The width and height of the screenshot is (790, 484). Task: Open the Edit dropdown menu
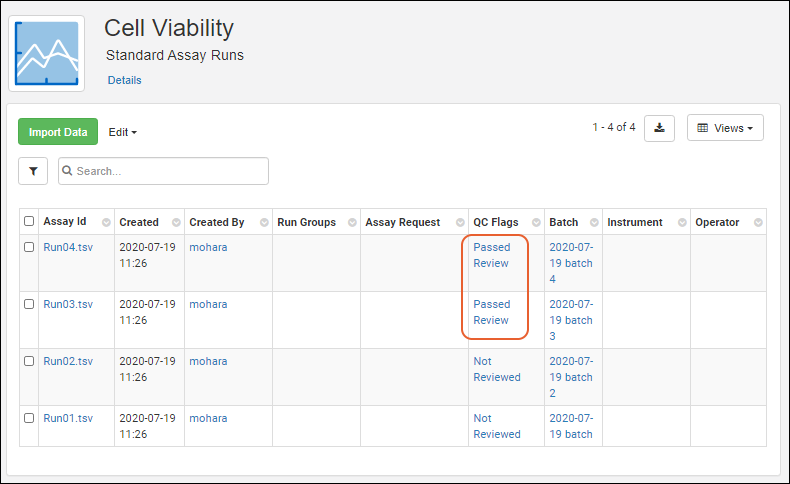pyautogui.click(x=122, y=132)
